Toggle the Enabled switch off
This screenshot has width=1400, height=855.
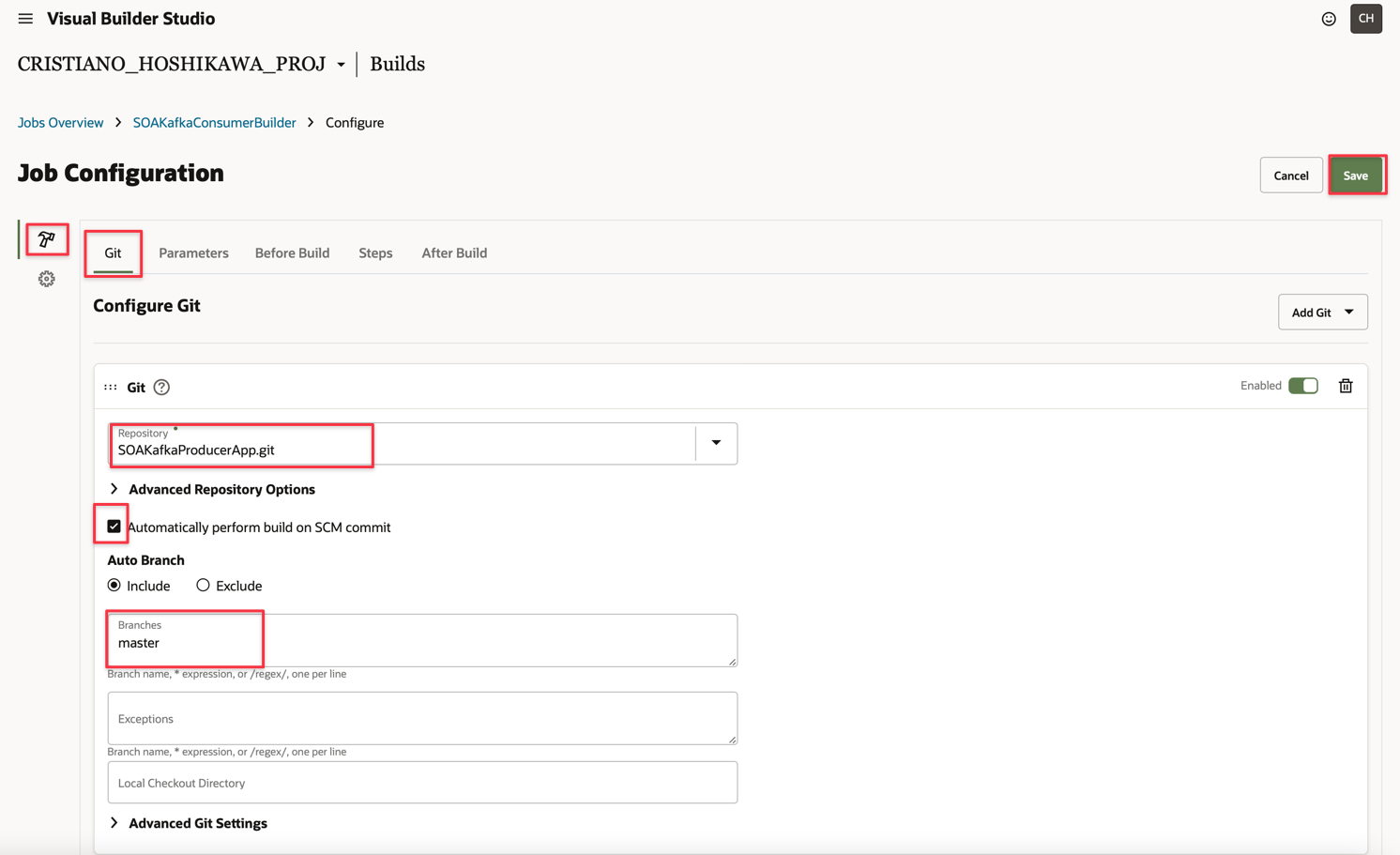tap(1303, 386)
